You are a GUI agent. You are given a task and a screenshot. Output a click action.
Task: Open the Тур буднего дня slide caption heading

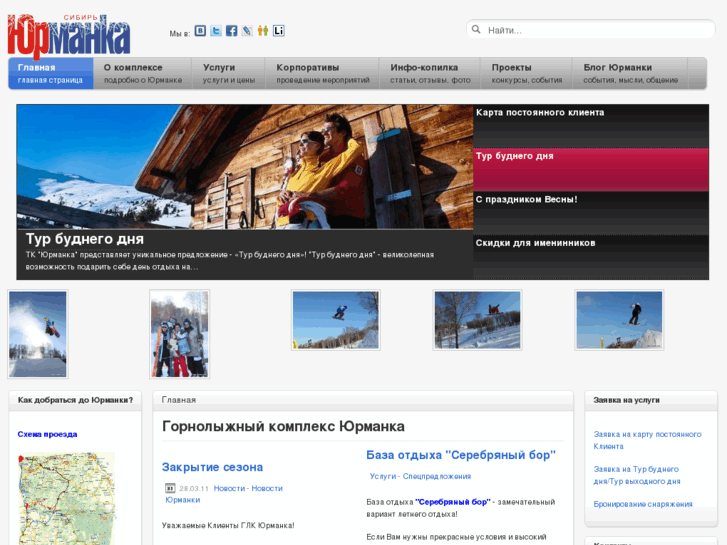[x=85, y=239]
